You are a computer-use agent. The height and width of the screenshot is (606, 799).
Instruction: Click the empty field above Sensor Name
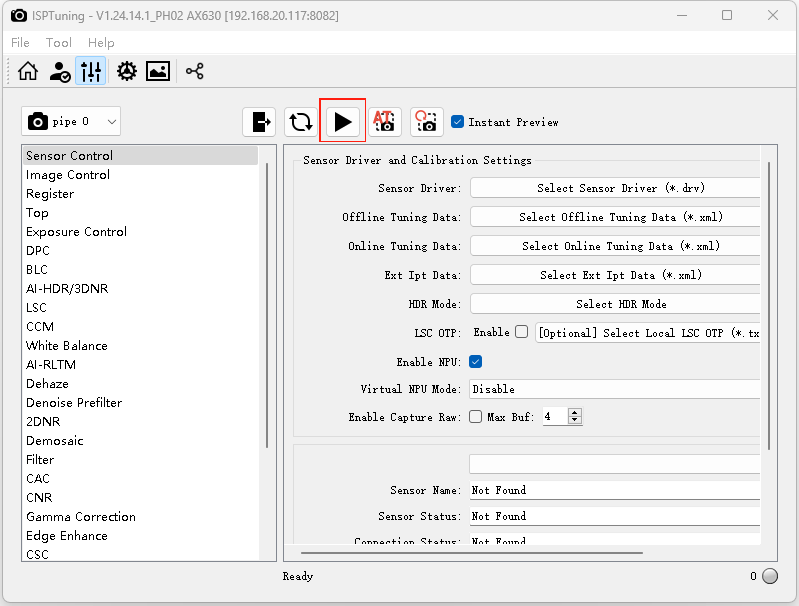(615, 464)
